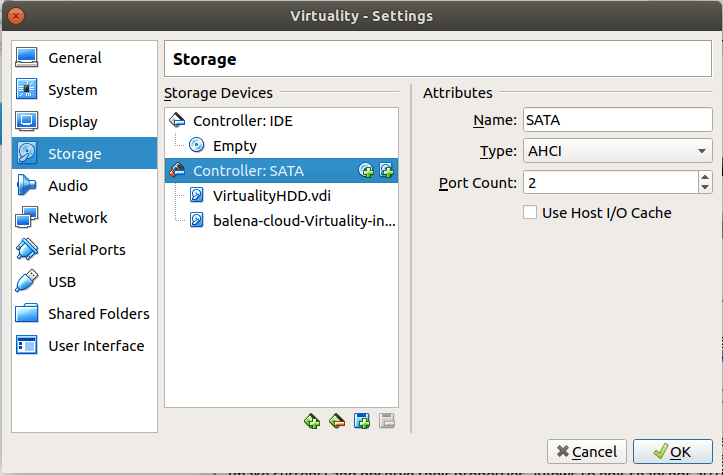Screen dimensions: 723x475
Task: Click the Display screen icon
Action: 26,121
